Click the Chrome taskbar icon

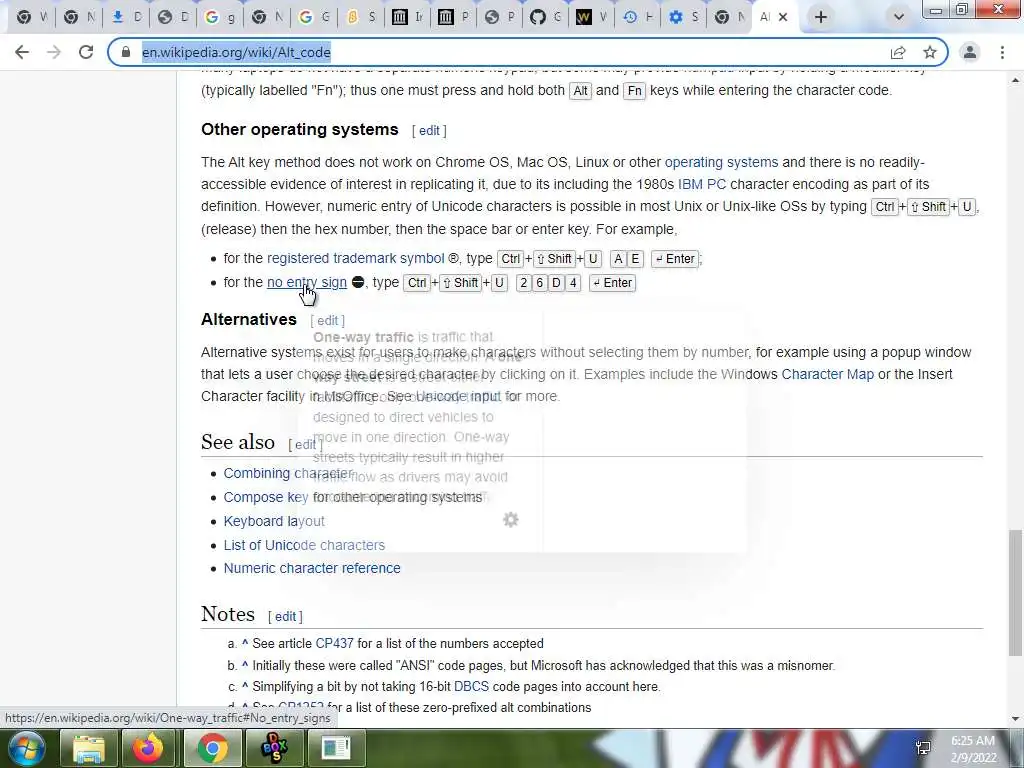tap(212, 748)
